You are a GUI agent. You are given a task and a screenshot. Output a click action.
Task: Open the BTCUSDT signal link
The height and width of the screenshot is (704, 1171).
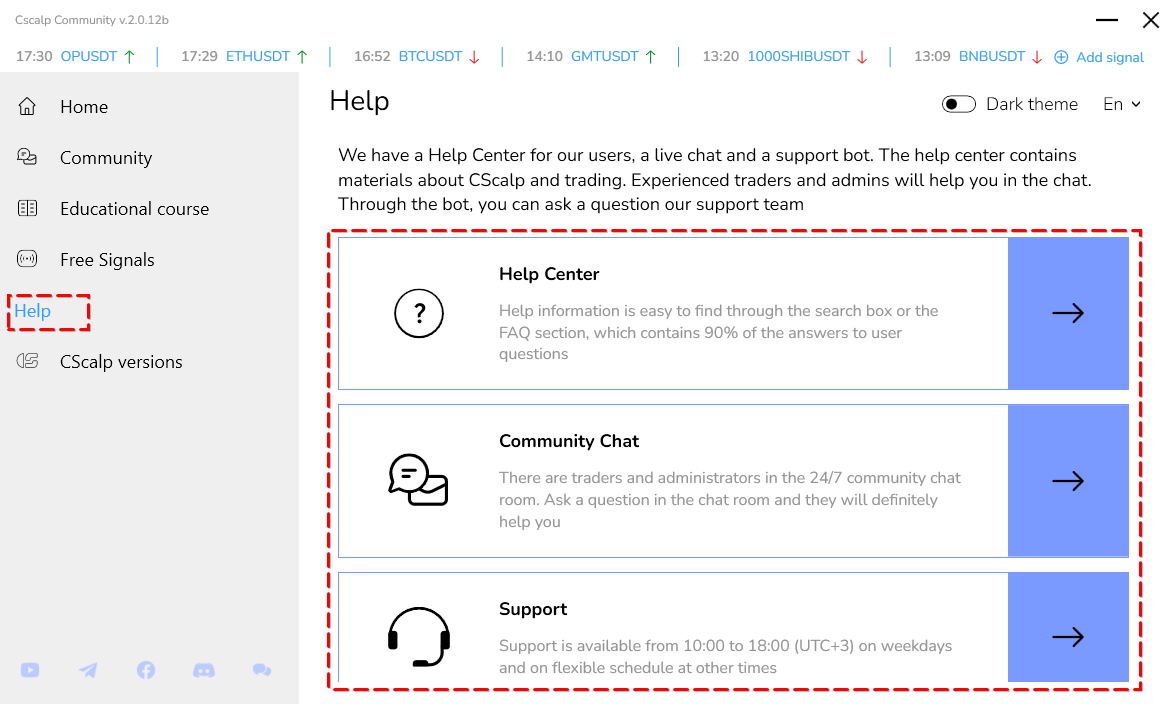pyautogui.click(x=430, y=57)
